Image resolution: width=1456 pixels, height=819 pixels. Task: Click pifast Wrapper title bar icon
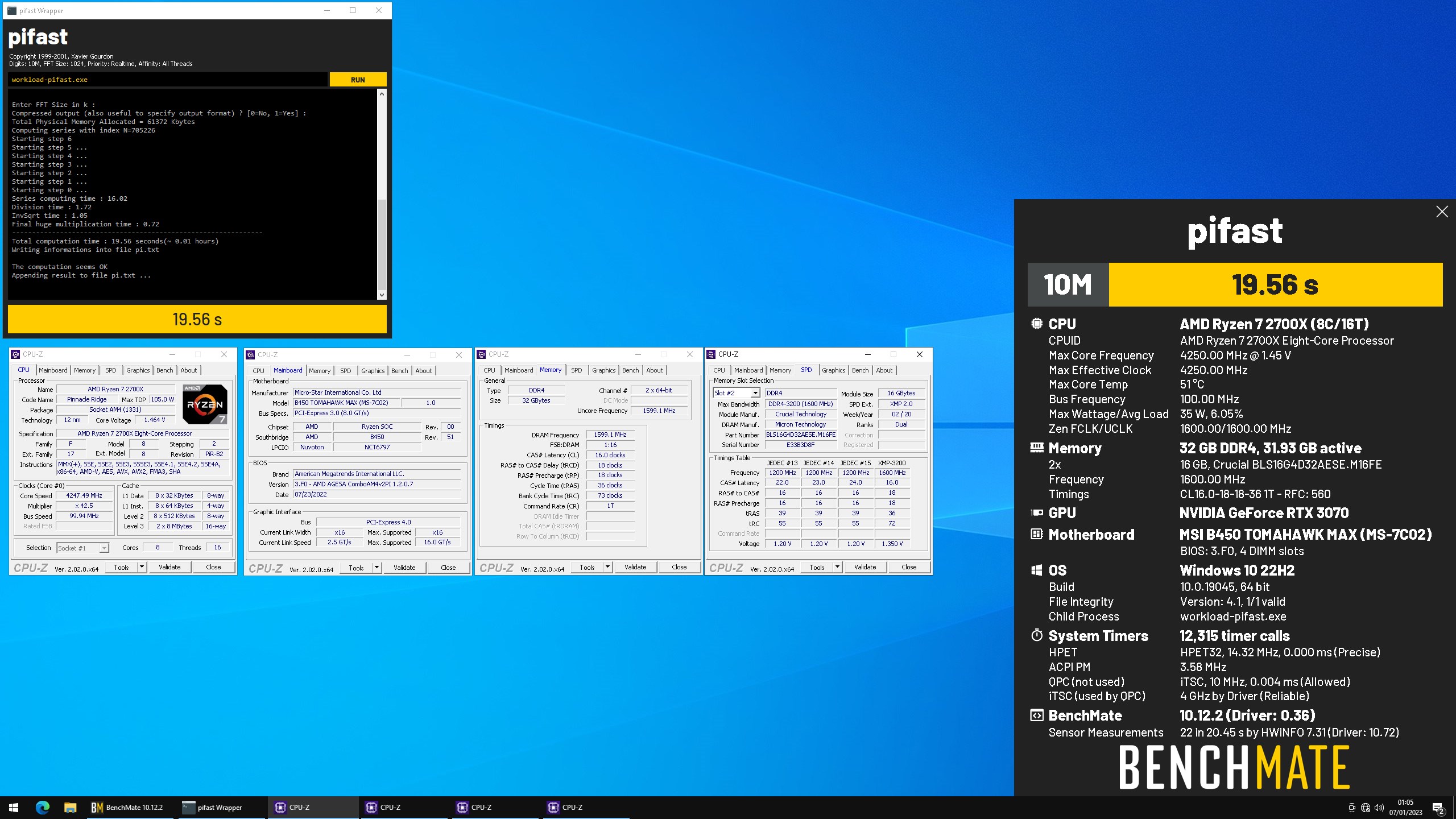click(x=12, y=10)
